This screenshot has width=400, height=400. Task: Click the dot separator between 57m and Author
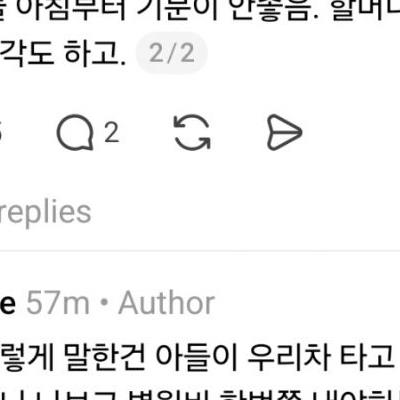(x=104, y=303)
